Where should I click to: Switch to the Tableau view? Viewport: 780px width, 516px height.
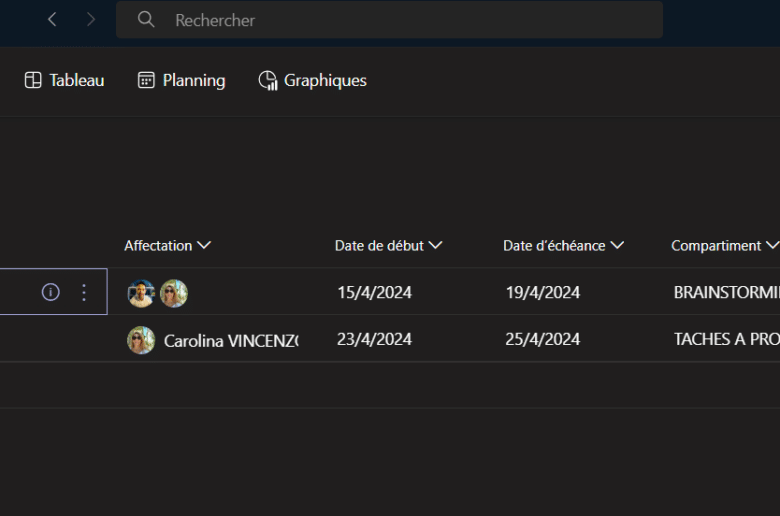pos(64,81)
